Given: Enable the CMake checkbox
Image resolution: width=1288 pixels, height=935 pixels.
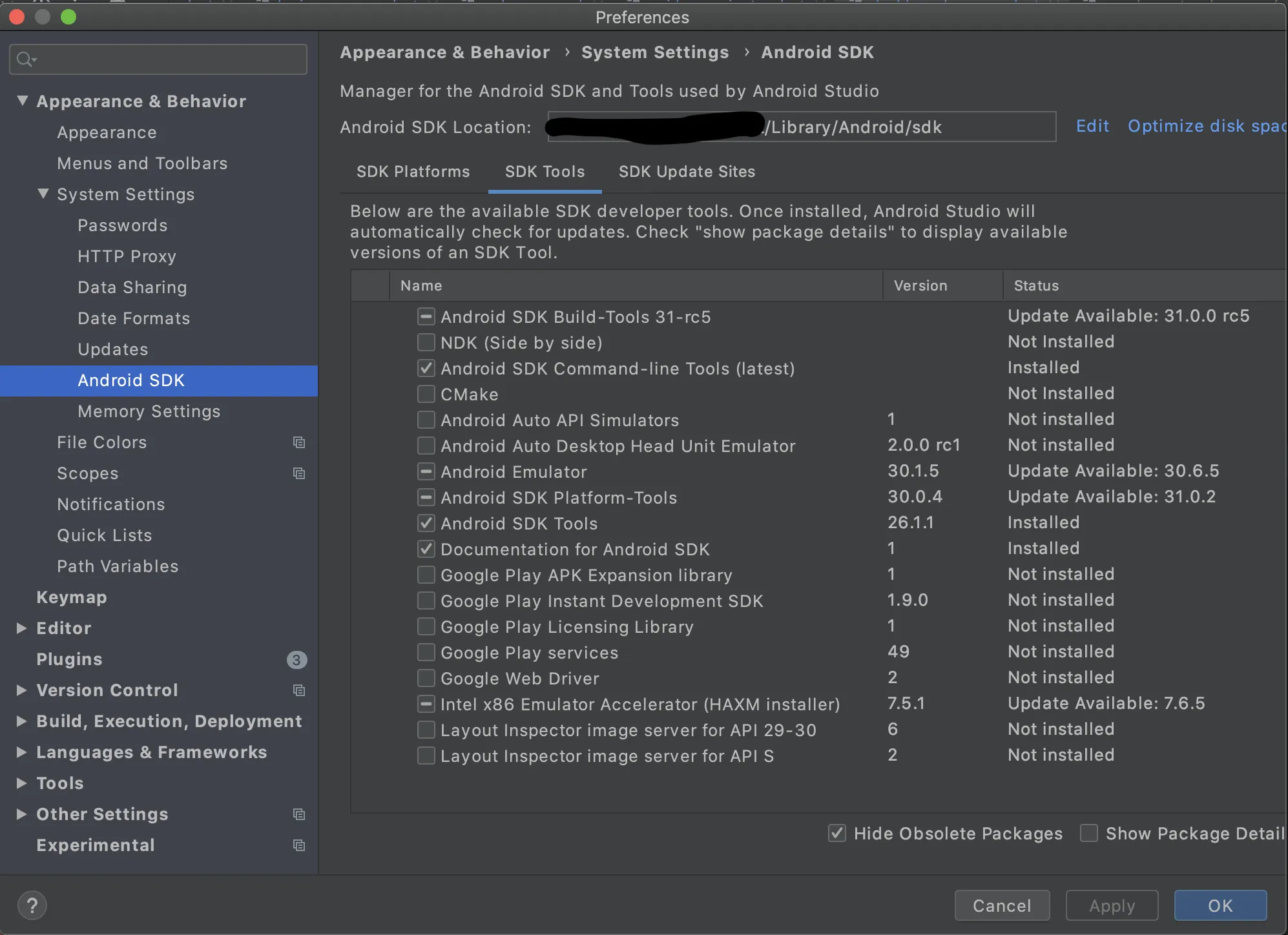Looking at the screenshot, I should [426, 394].
